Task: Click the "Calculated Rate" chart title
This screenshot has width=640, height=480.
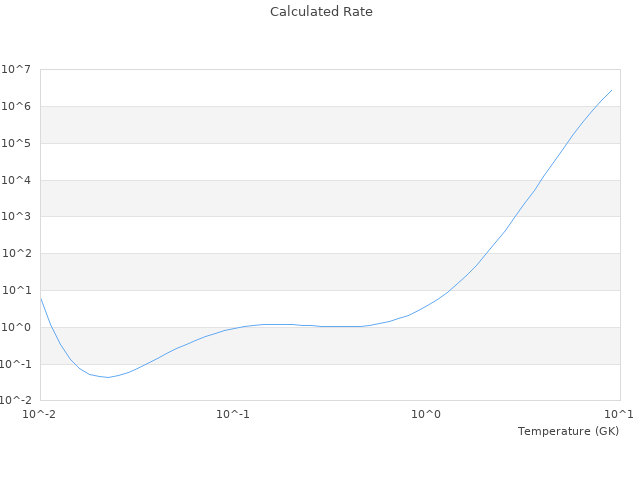Action: pos(320,12)
